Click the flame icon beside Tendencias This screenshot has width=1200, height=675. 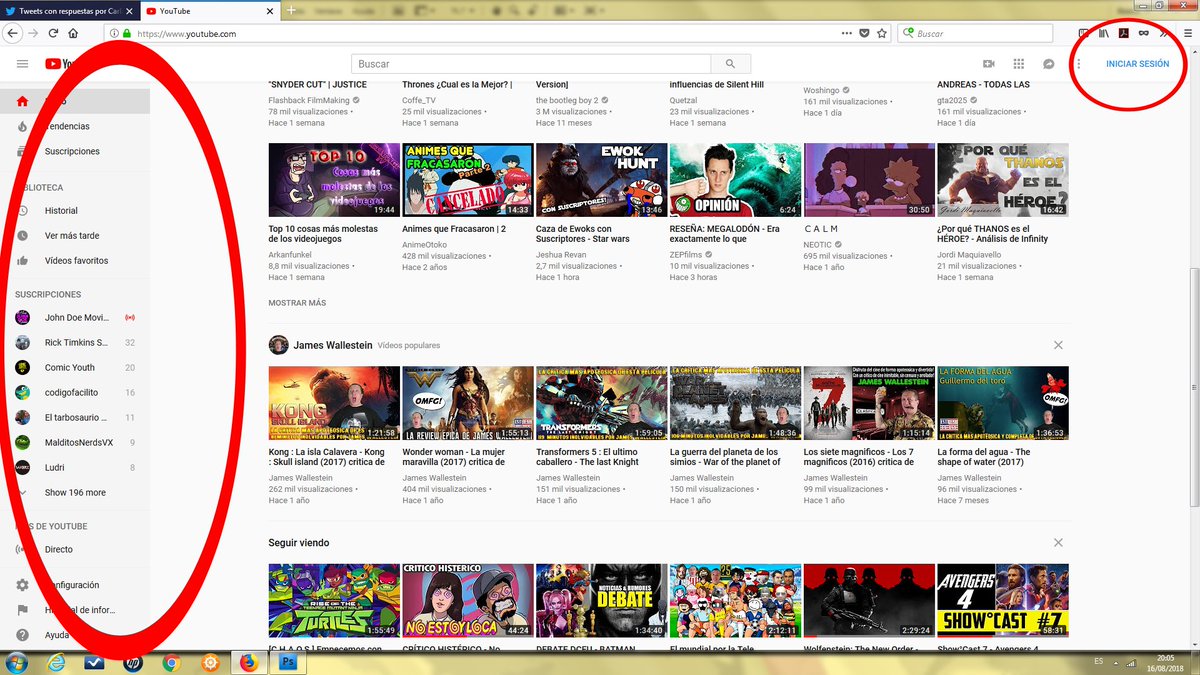[x=22, y=126]
